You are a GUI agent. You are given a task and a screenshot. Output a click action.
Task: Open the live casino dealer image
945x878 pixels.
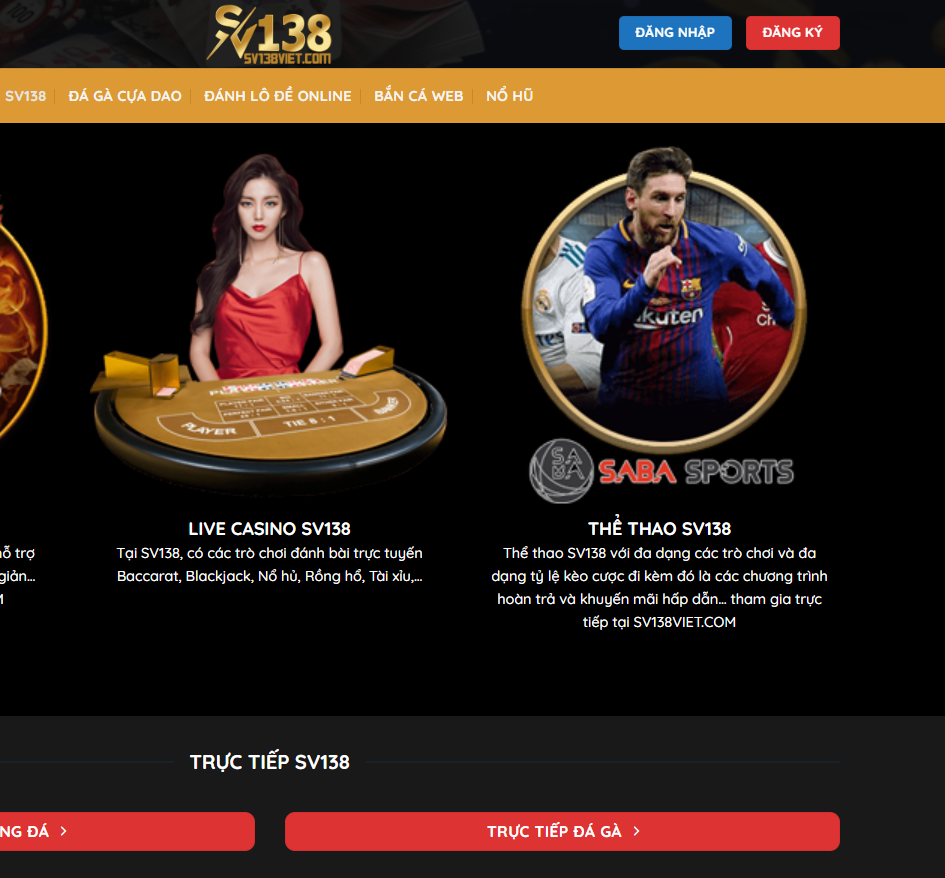click(269, 321)
